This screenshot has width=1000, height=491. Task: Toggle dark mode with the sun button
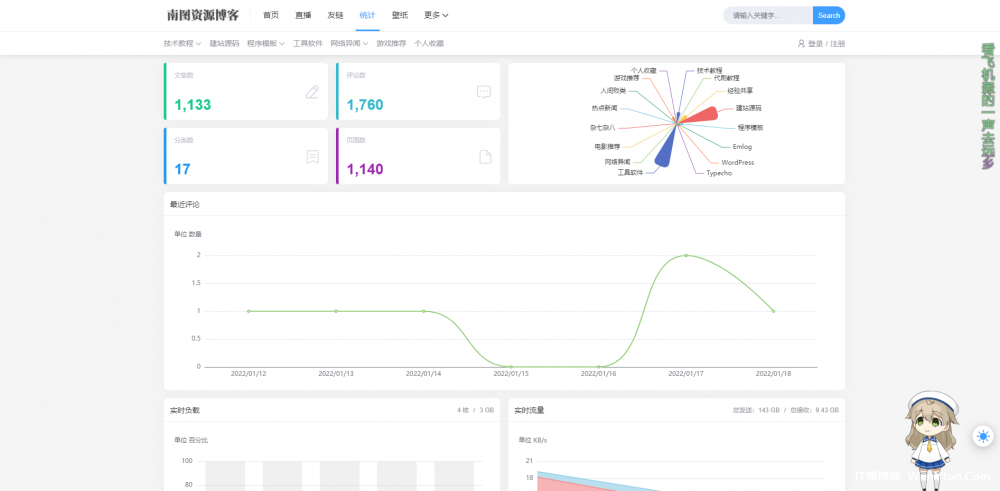pyautogui.click(x=983, y=436)
